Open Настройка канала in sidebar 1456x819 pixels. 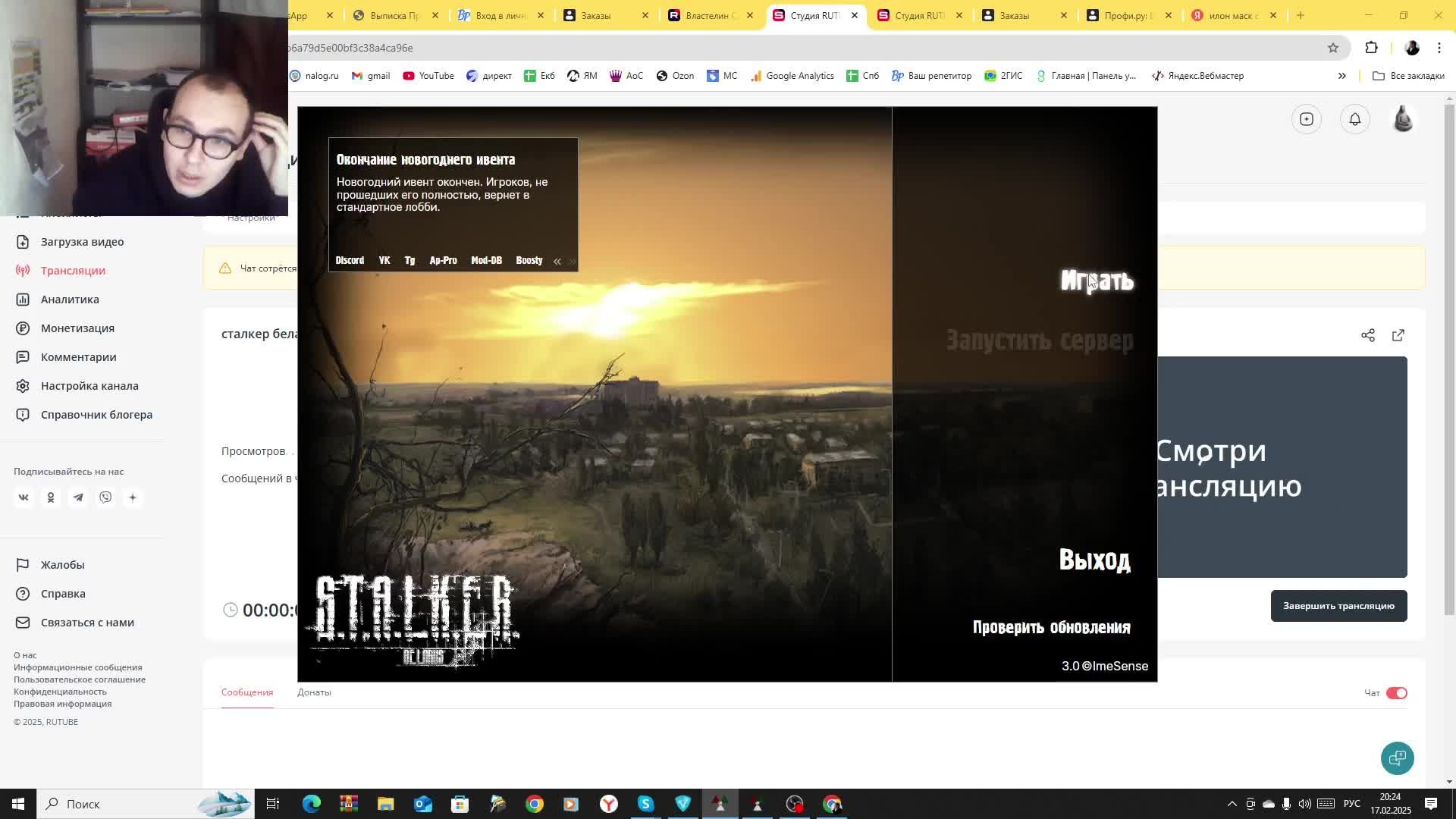pos(89,386)
